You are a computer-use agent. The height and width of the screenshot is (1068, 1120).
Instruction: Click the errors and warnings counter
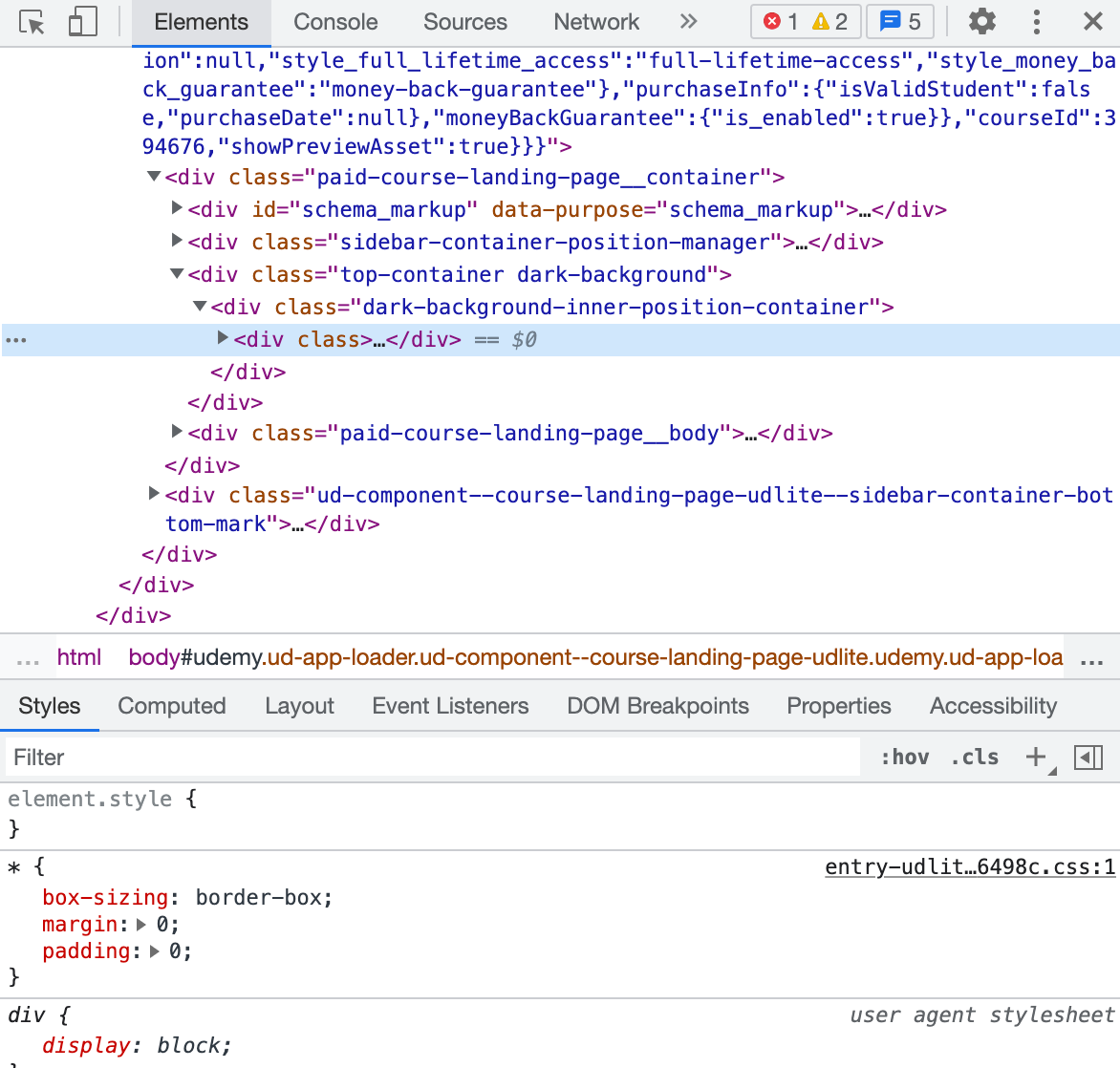[806, 22]
